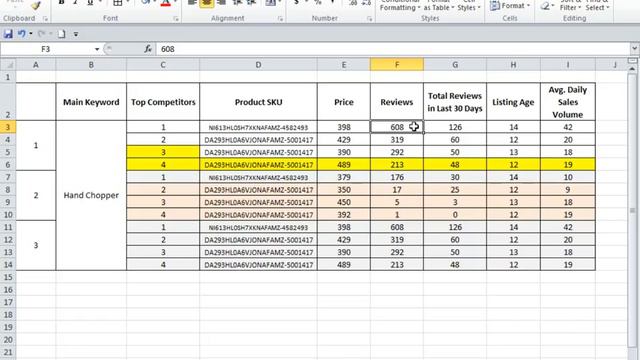The width and height of the screenshot is (640, 360).
Task: Expand the formula bar
Action: click(634, 49)
